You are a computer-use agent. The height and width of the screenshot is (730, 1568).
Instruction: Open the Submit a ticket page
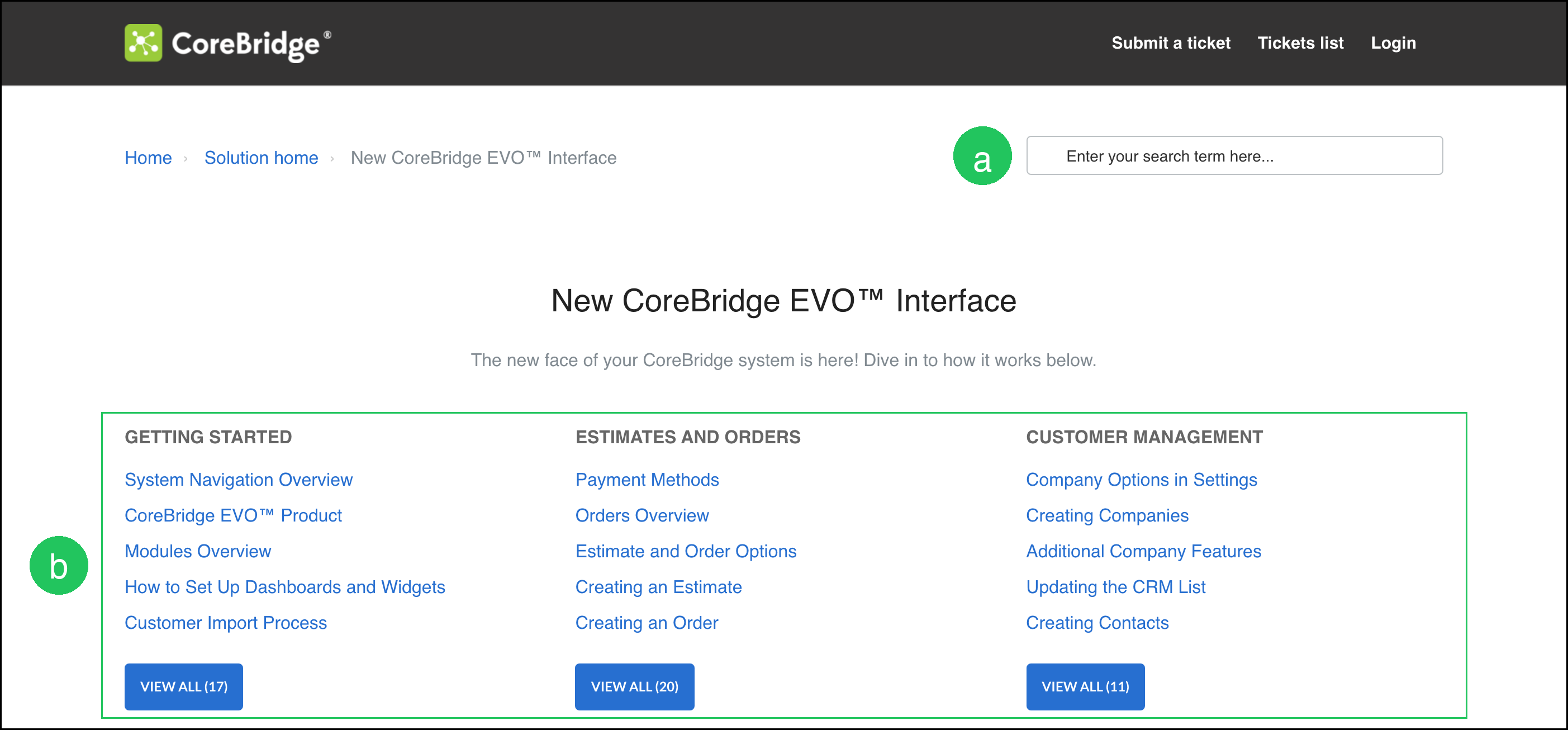1170,43
